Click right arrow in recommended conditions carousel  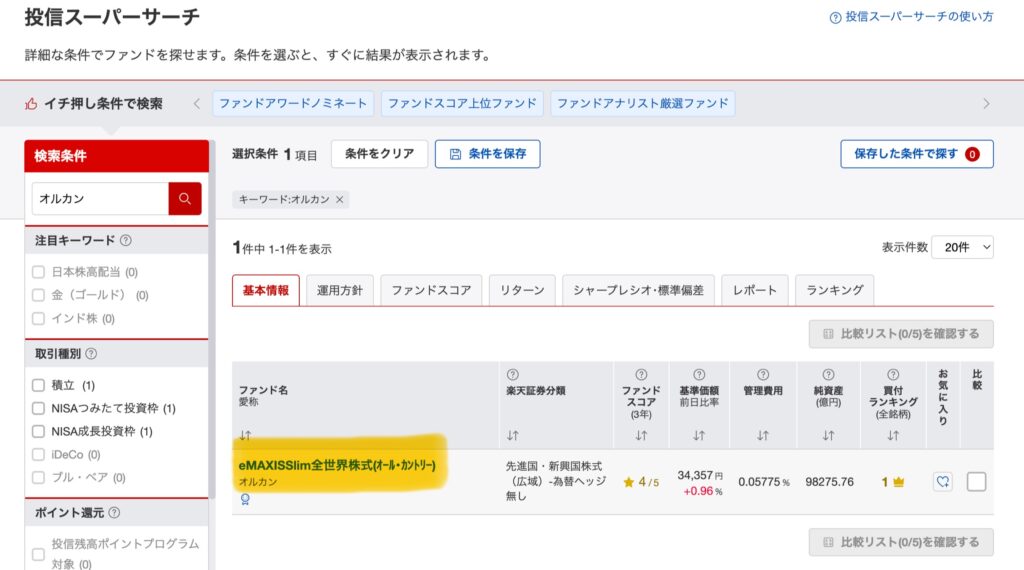[x=986, y=104]
